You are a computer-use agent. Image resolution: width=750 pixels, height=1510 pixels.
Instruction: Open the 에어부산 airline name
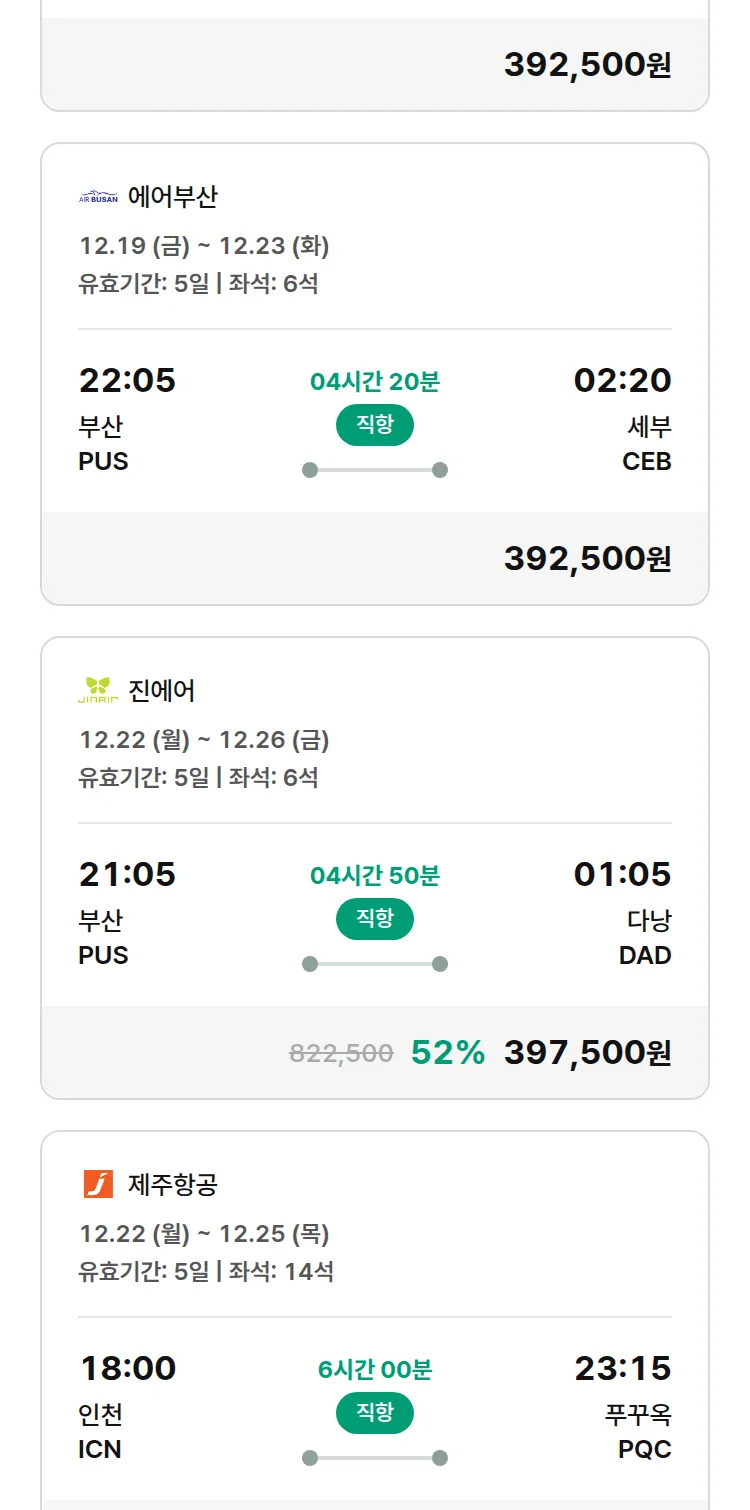click(x=172, y=197)
